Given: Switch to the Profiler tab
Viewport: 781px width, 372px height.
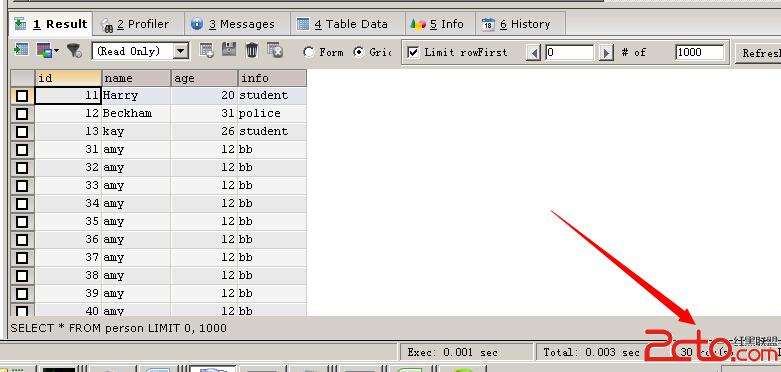Looking at the screenshot, I should pos(135,24).
